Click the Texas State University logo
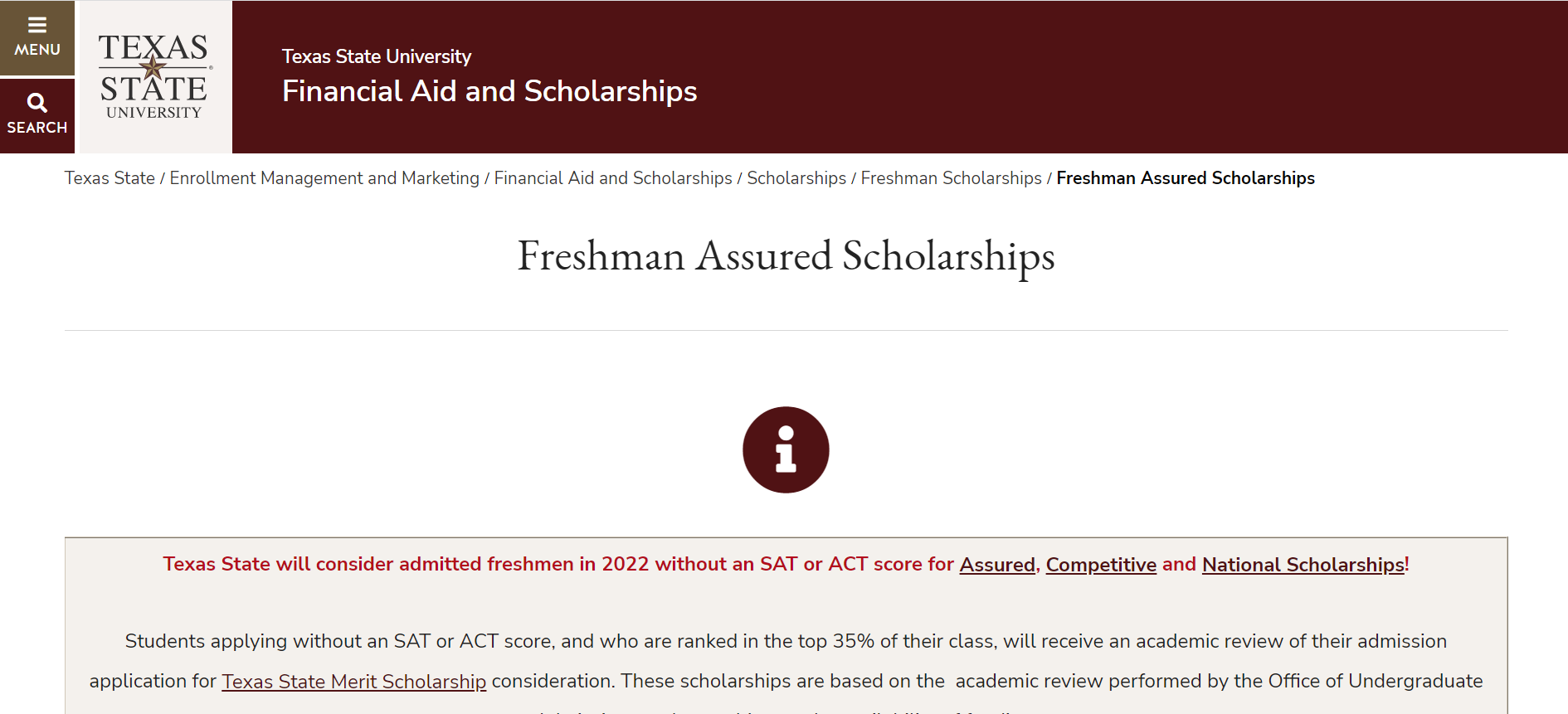The width and height of the screenshot is (1568, 714). [154, 76]
